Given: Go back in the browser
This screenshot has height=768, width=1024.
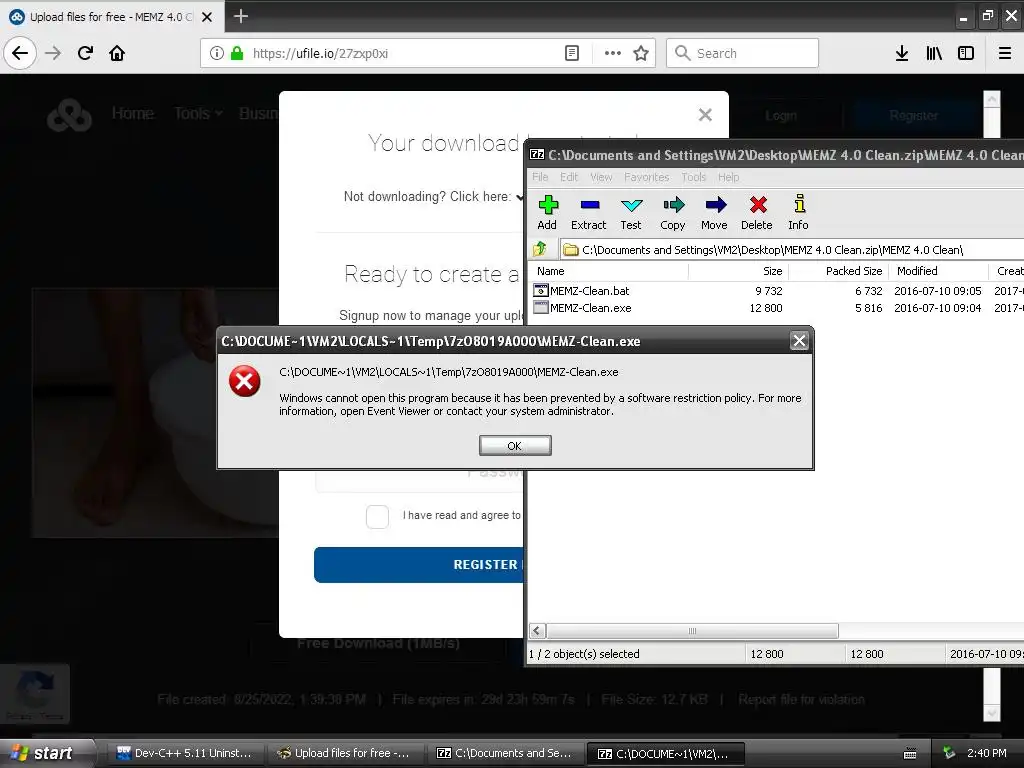Looking at the screenshot, I should tap(20, 53).
